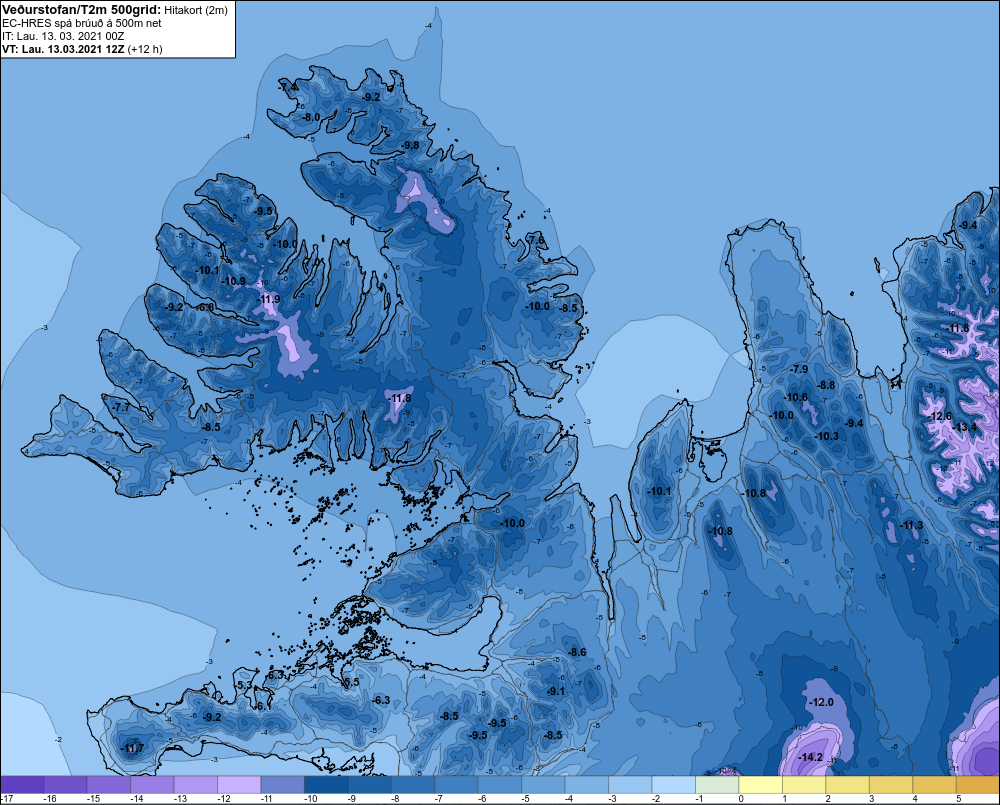Click the yellow swatch between 3 and 4
This screenshot has width=1000, height=805.
(x=890, y=785)
